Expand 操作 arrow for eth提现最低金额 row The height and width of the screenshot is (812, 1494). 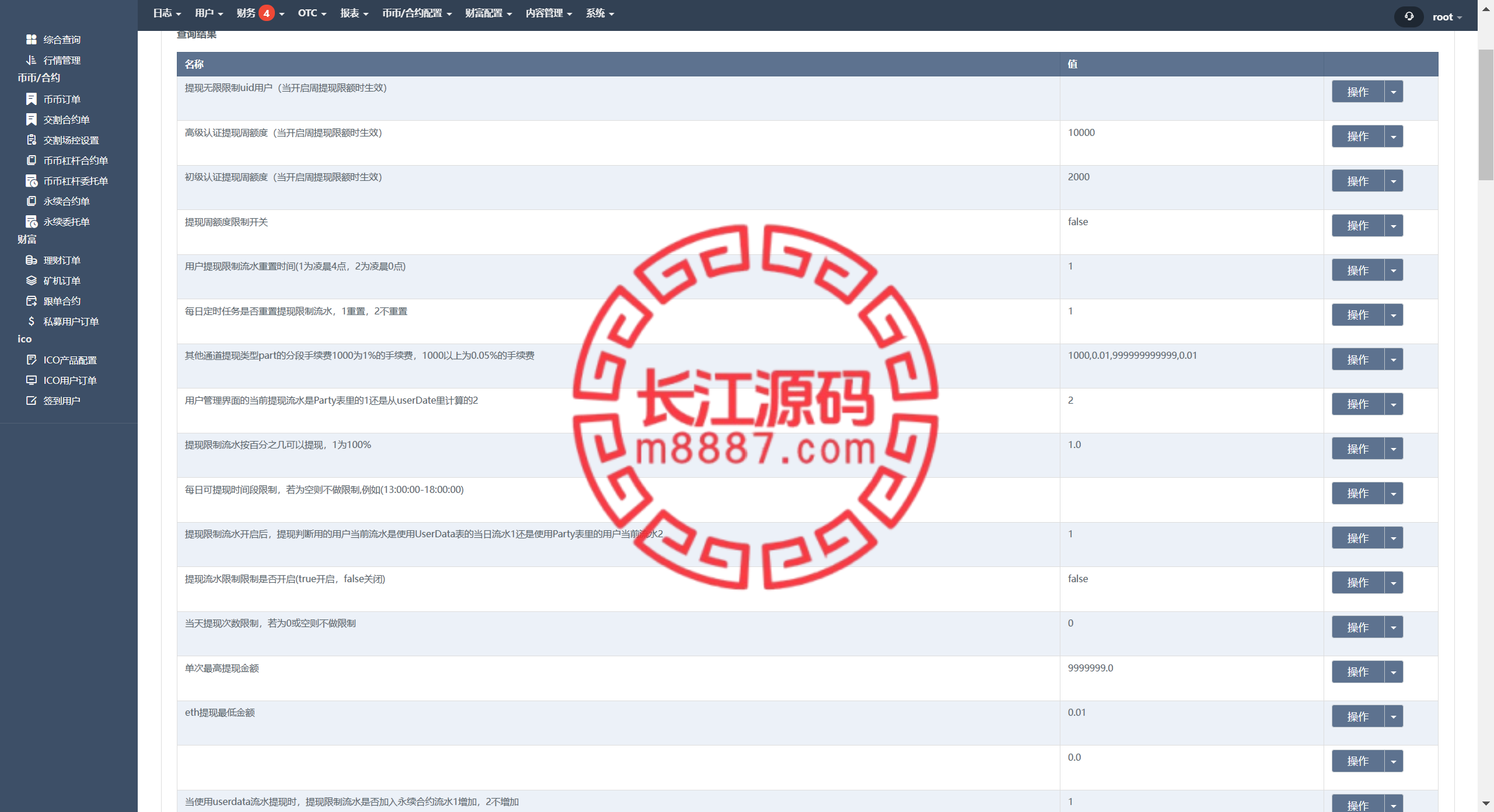(1394, 716)
